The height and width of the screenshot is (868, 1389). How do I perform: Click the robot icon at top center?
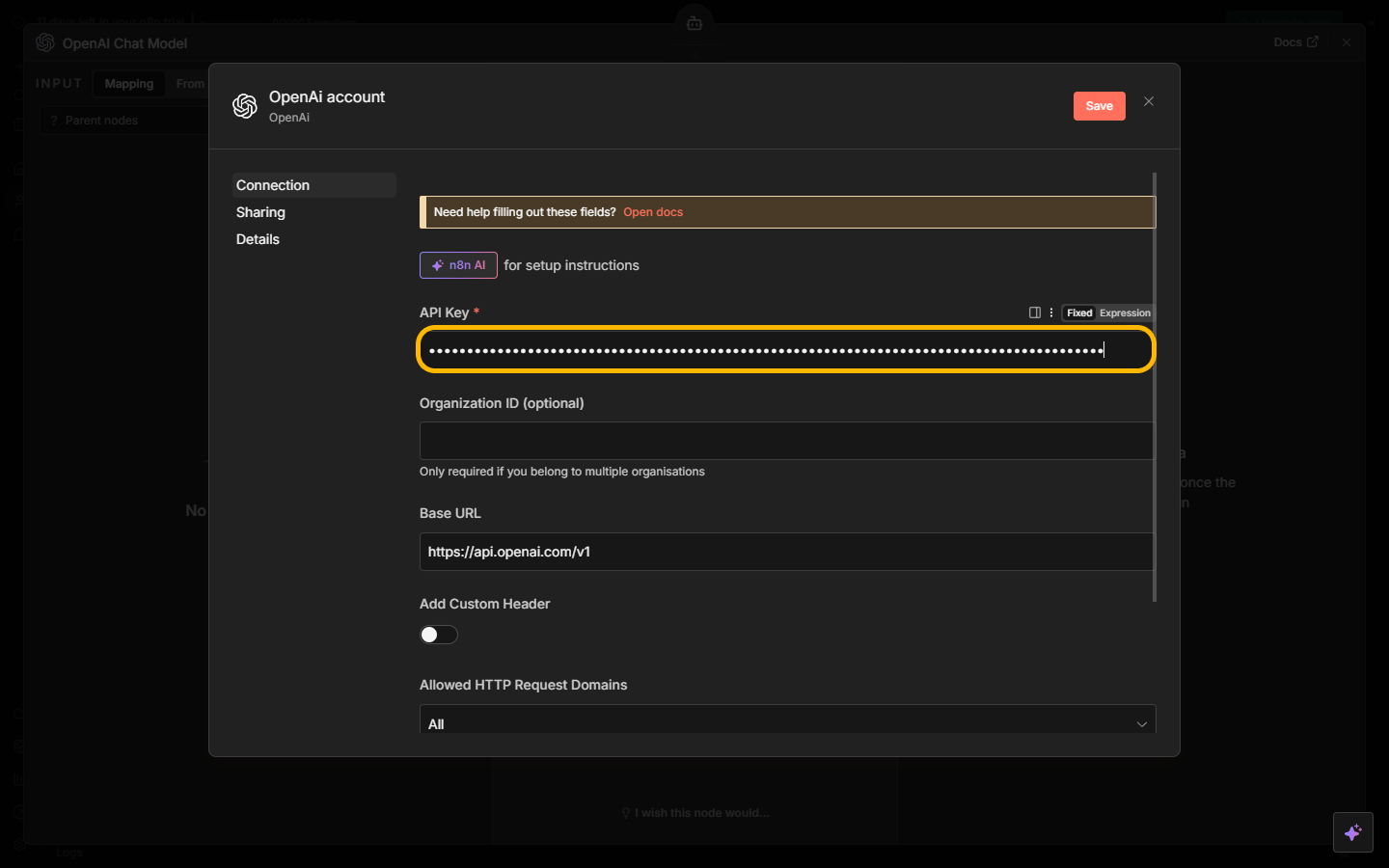694,23
